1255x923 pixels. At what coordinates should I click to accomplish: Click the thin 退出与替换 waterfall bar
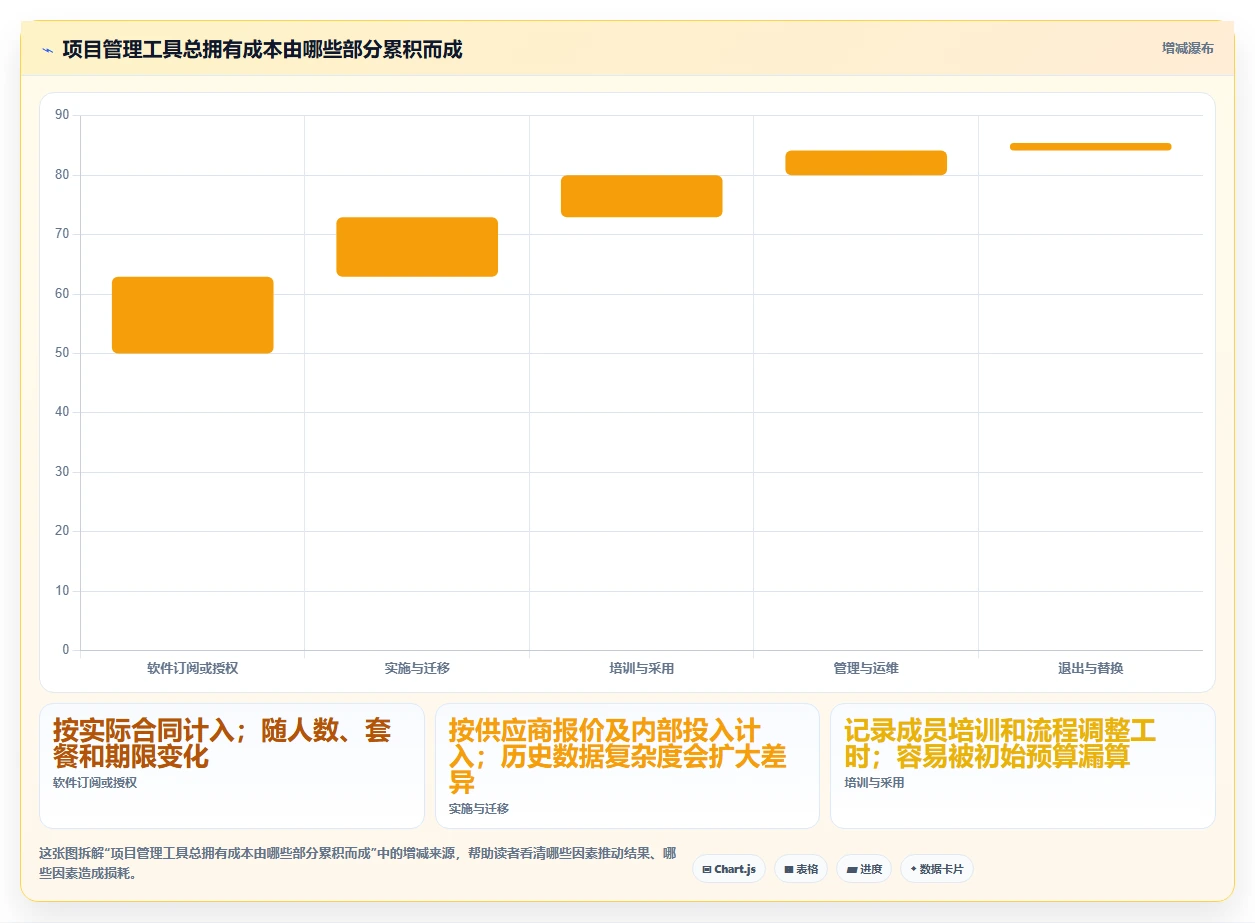tap(1090, 147)
